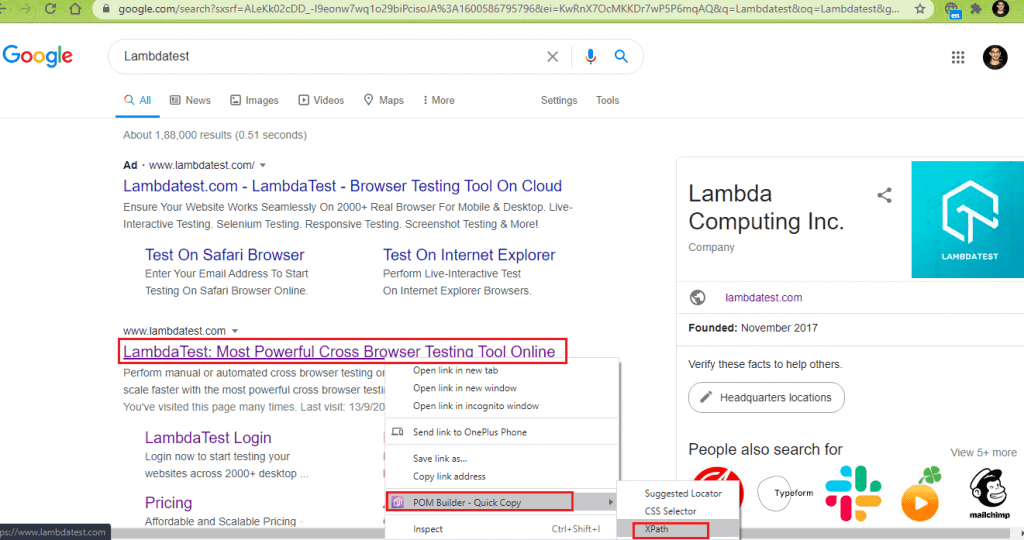Open the View 5+ more link
Viewport: 1024px width, 540px height.
(983, 453)
